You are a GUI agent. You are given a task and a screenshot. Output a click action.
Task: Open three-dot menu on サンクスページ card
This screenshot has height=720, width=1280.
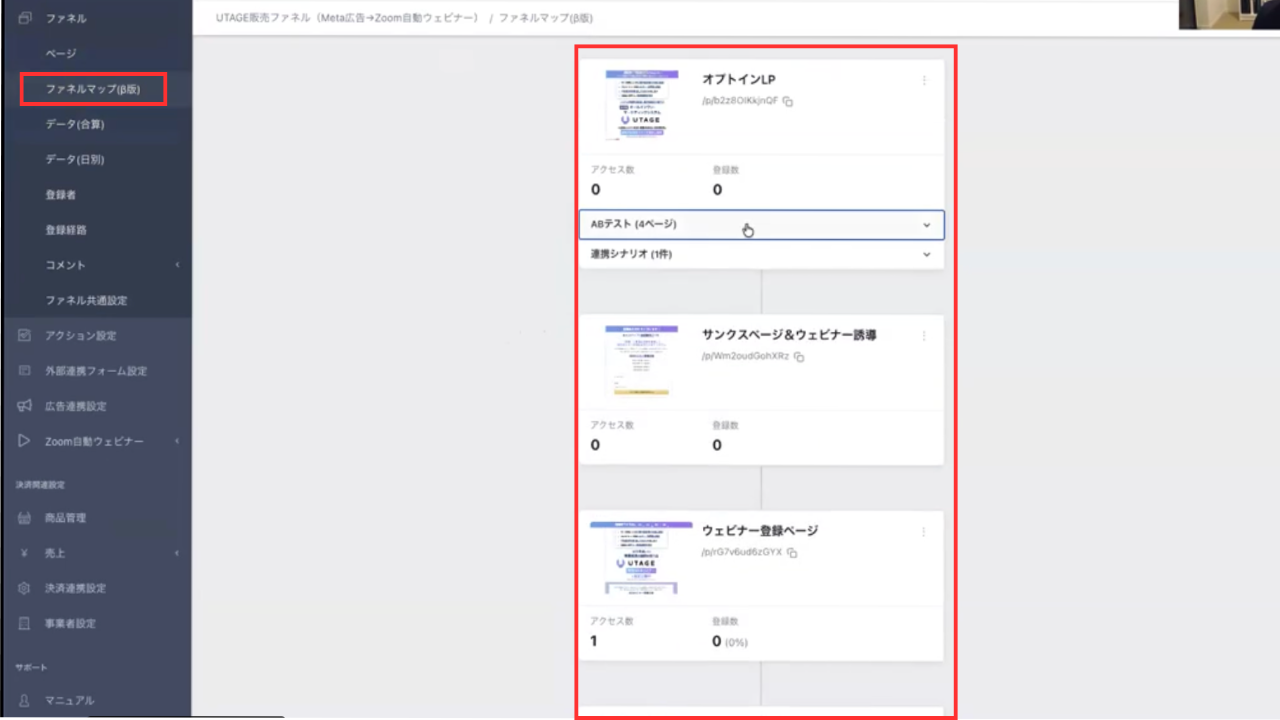tap(924, 336)
